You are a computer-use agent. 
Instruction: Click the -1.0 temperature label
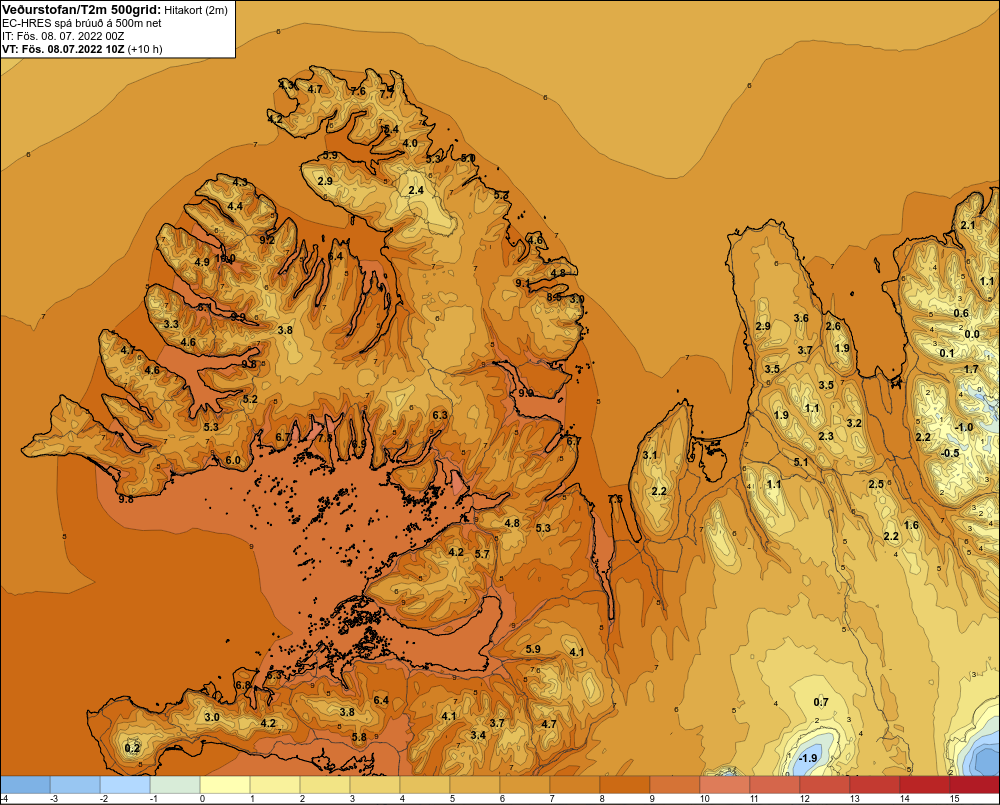964,427
